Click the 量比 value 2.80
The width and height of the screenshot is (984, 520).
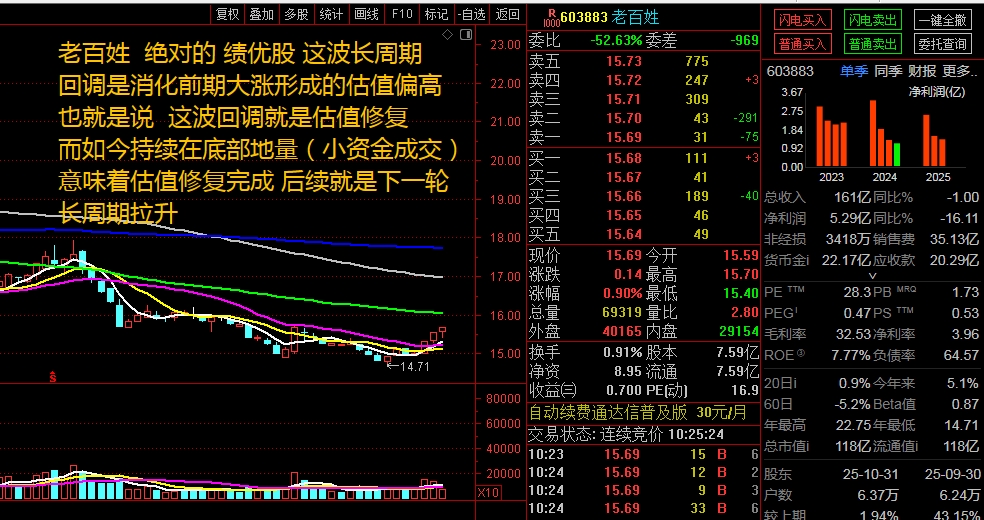[746, 312]
